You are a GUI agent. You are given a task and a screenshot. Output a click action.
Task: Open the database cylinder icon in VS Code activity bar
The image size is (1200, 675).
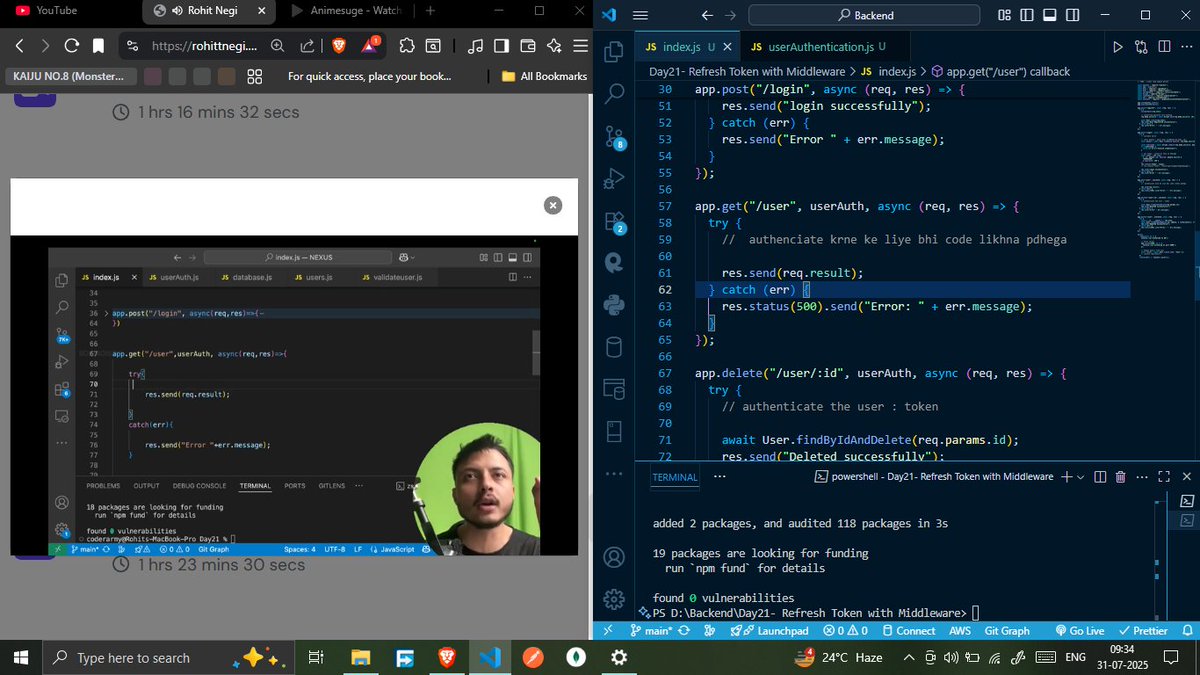pyautogui.click(x=614, y=348)
